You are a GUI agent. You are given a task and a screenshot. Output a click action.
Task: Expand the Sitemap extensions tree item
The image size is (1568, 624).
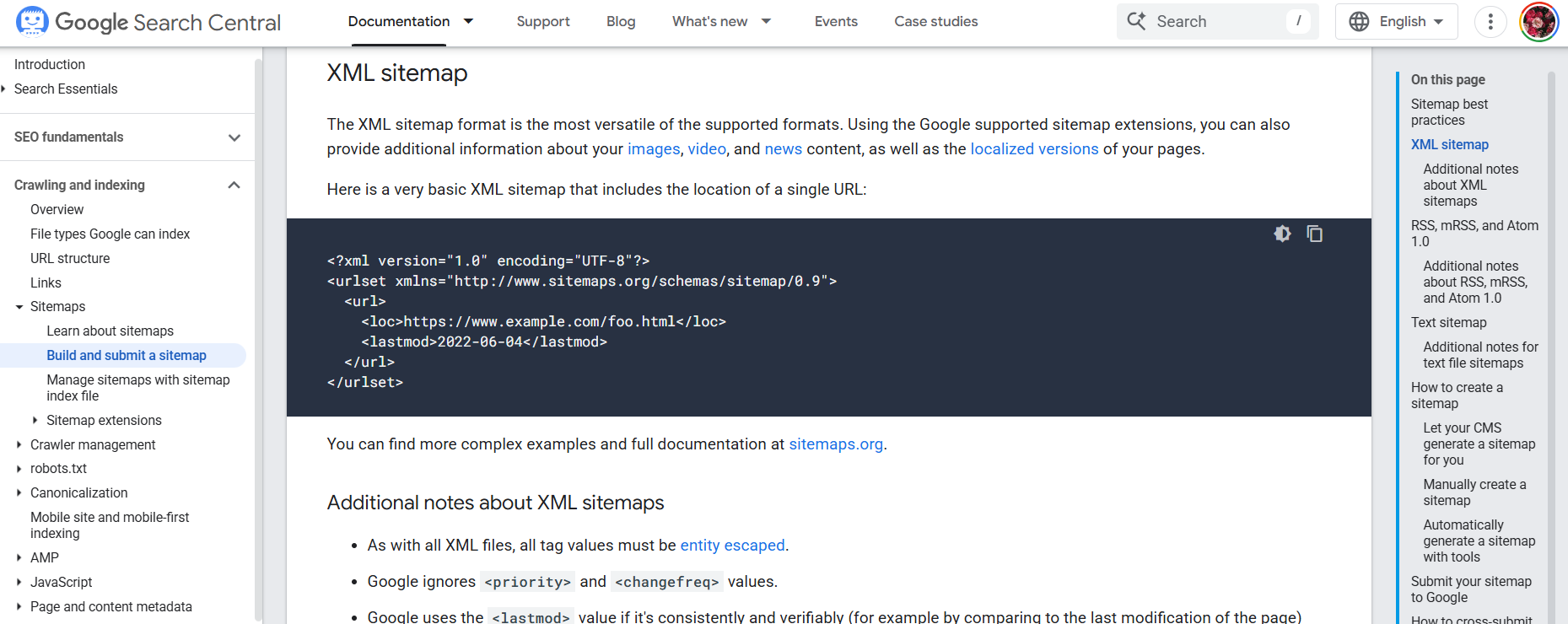tap(35, 420)
